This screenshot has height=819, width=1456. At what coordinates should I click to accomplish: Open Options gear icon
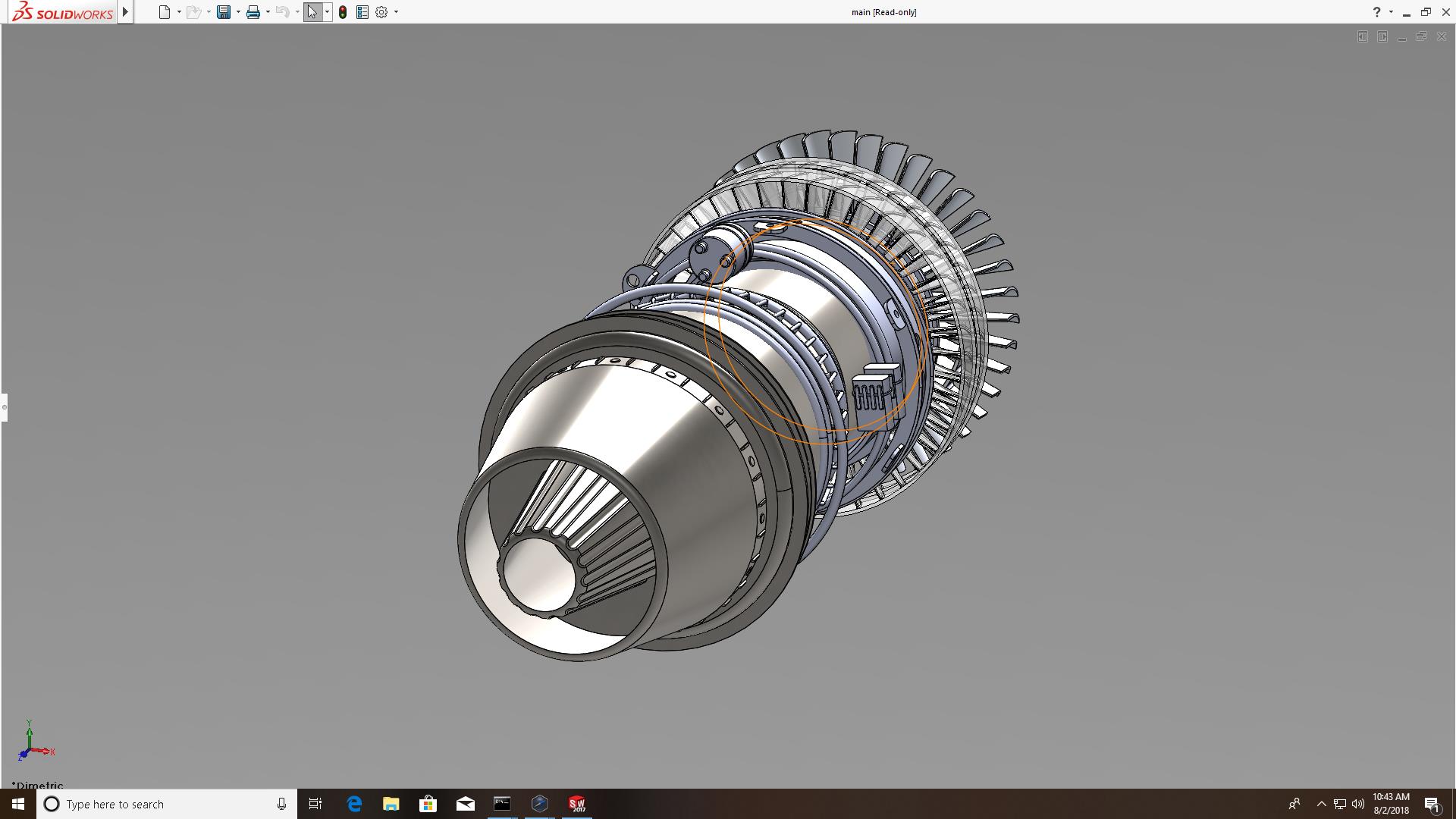[381, 12]
